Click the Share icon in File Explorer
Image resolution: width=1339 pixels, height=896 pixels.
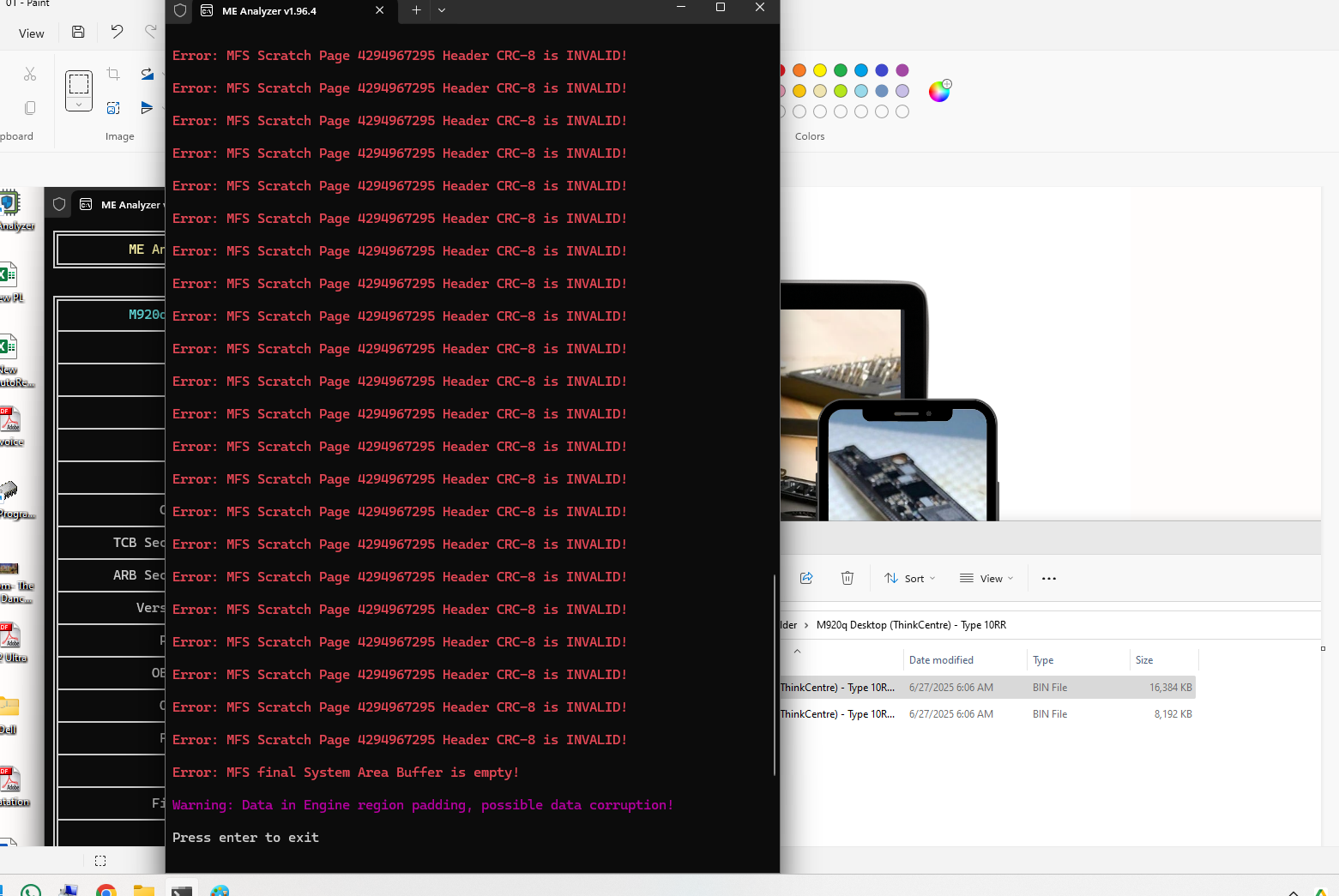(806, 578)
